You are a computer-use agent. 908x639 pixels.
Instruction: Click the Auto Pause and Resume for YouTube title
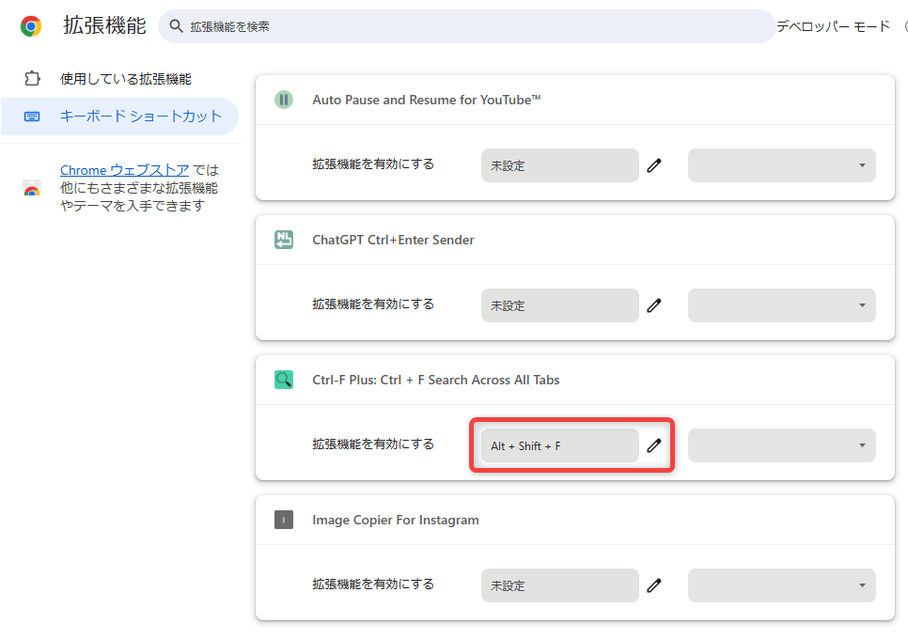pos(426,100)
